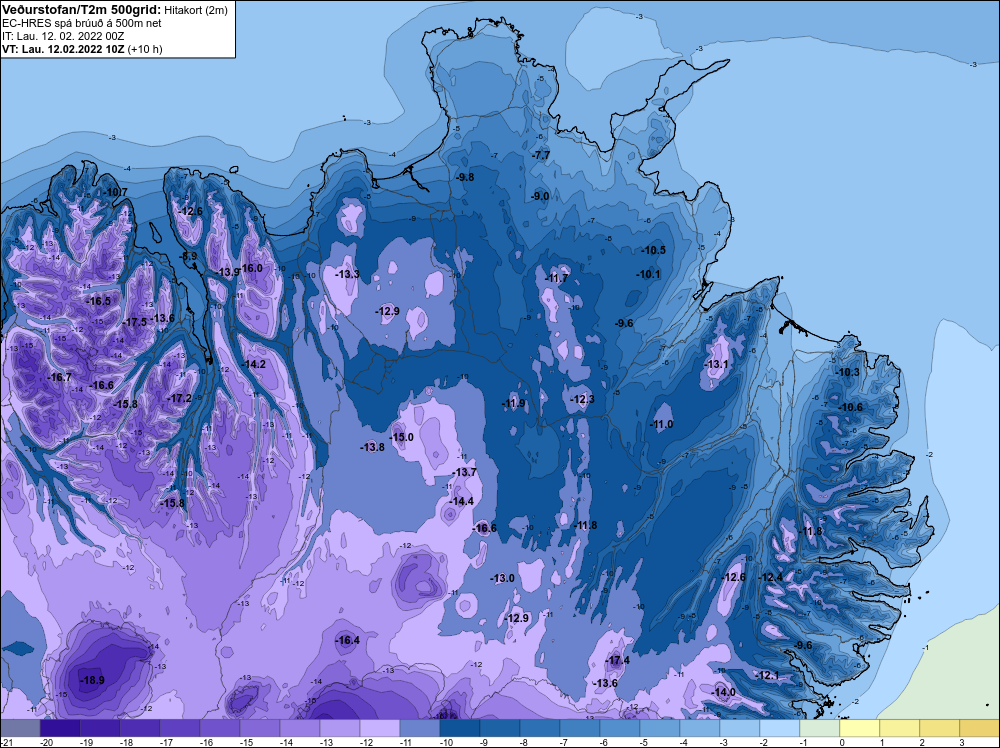
Task: Click the 'IT: Lau. 12. 02. 2022 00Z' line
Action: tap(62, 36)
